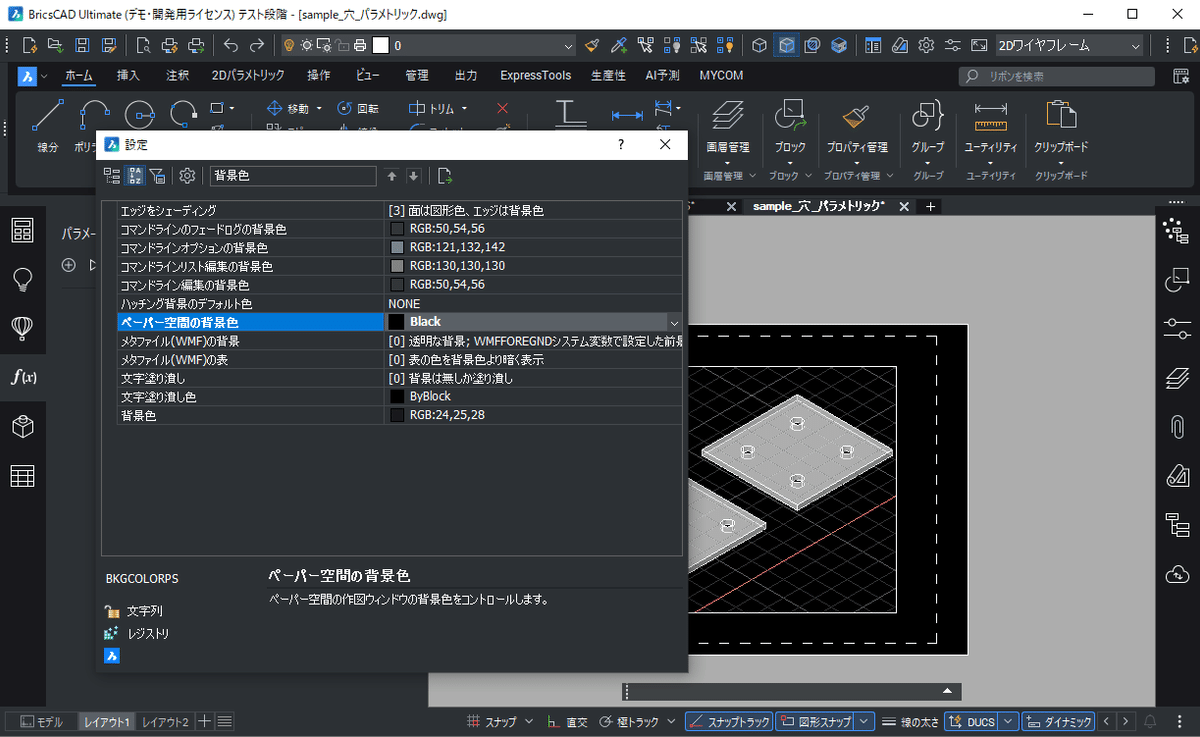Click the 背景色 search field in Settings
The height and width of the screenshot is (737, 1200).
point(293,176)
